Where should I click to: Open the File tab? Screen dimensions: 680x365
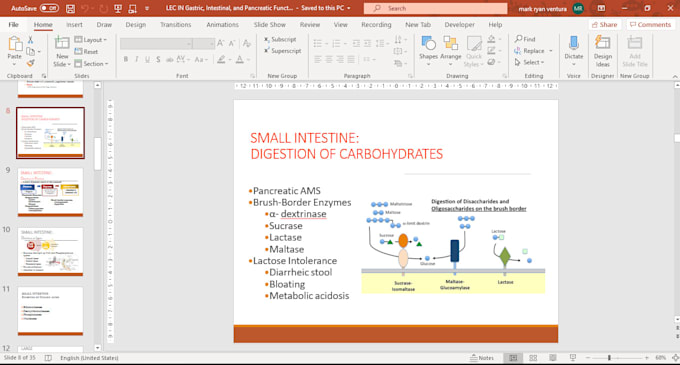coord(13,25)
